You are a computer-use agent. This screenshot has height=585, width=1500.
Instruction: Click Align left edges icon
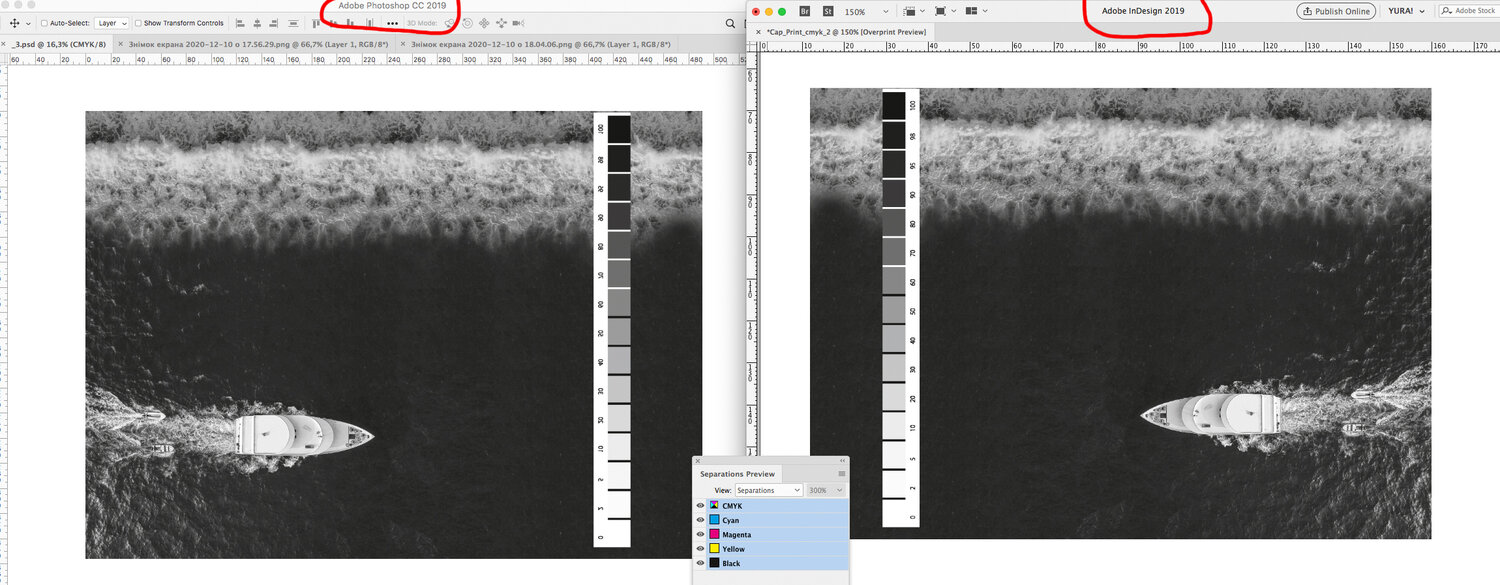[241, 23]
